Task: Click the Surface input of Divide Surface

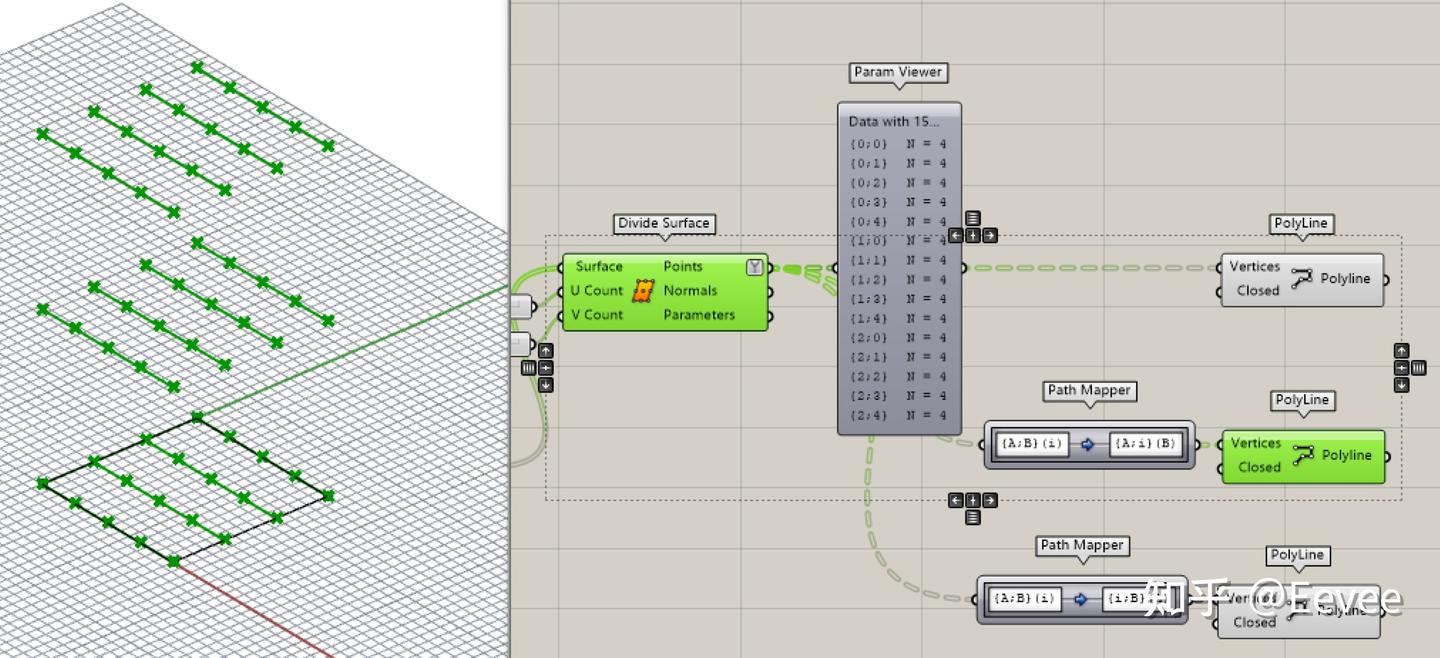Action: [x=599, y=267]
